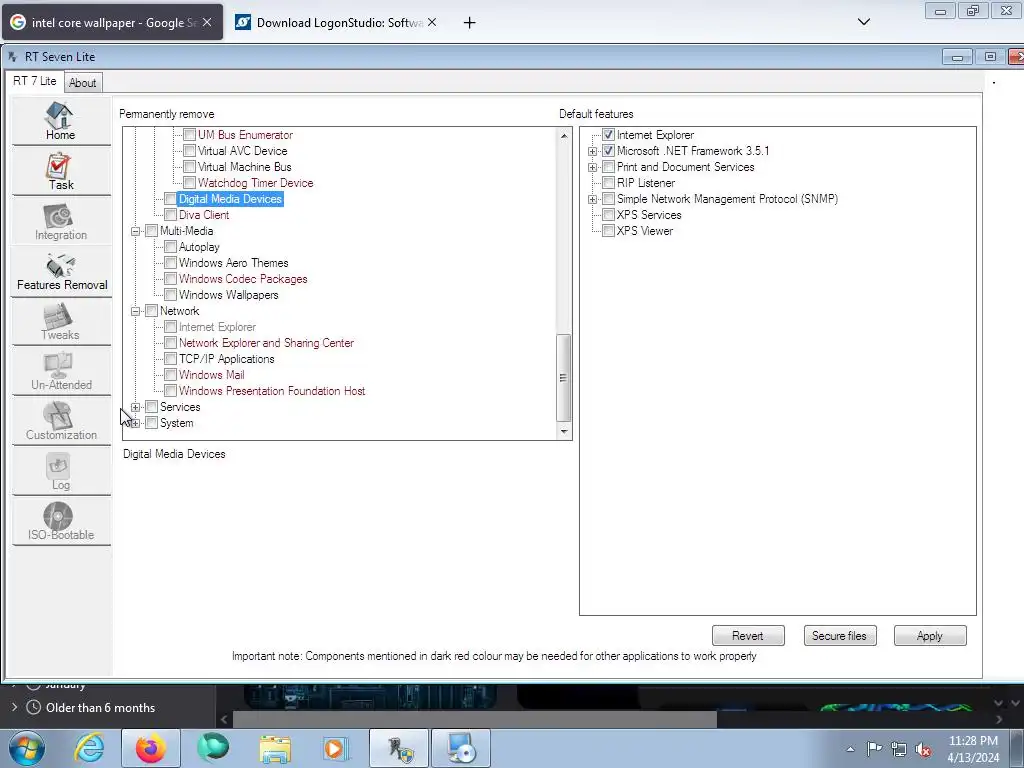Viewport: 1024px width, 768px height.
Task: Open the Home section in sidebar
Action: coord(61,121)
